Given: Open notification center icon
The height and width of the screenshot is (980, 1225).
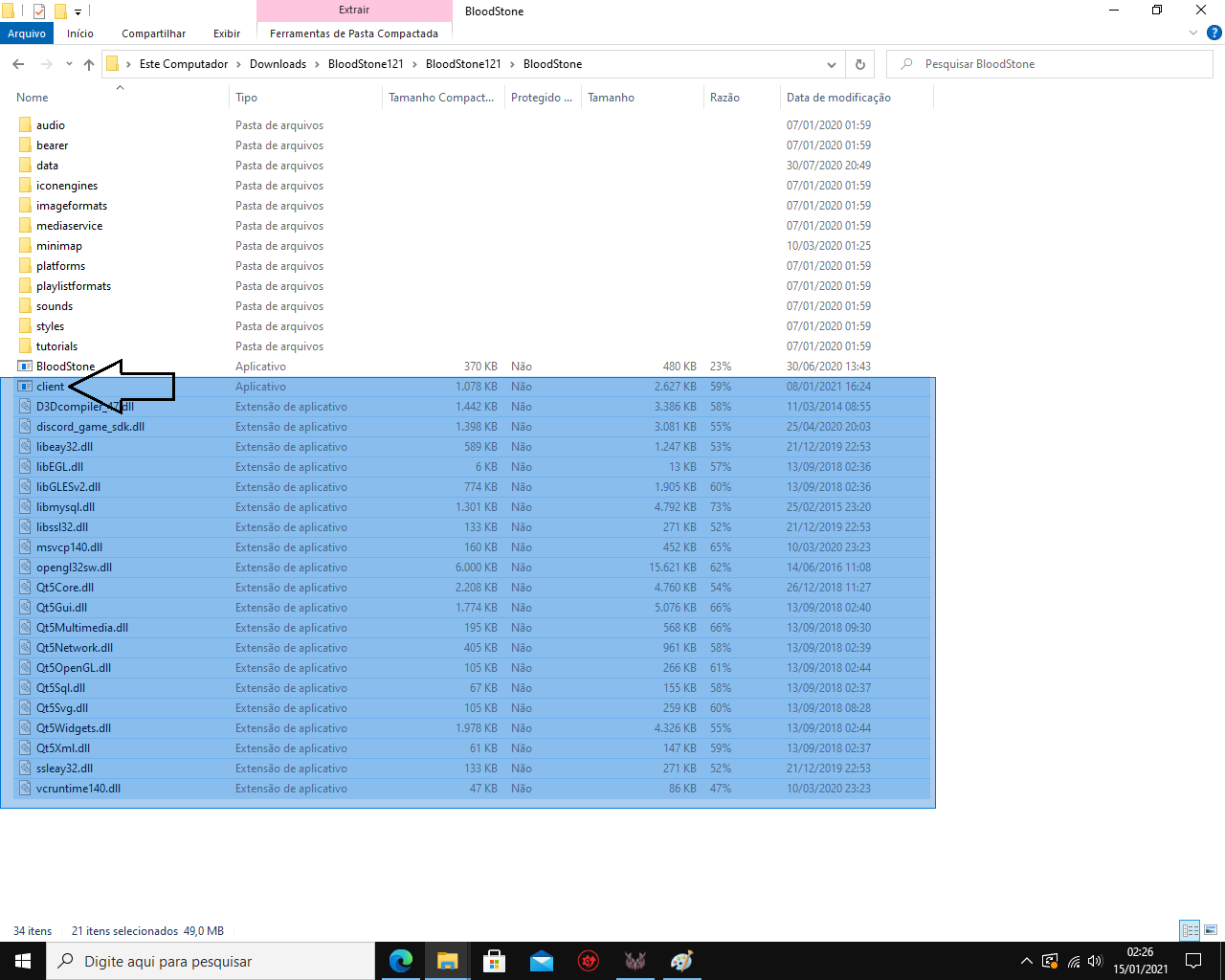Looking at the screenshot, I should pos(1193,961).
